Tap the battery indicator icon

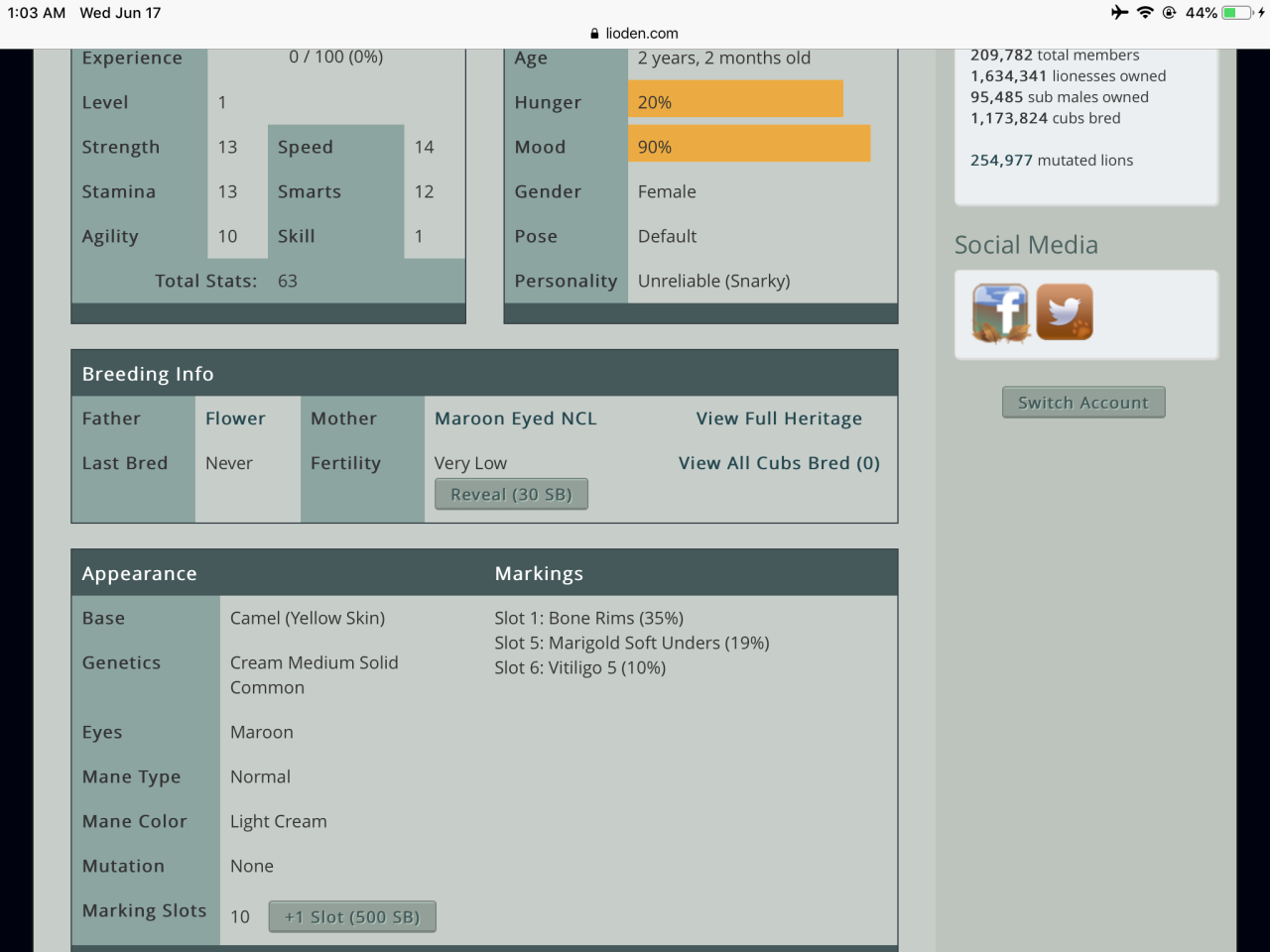tap(1238, 13)
